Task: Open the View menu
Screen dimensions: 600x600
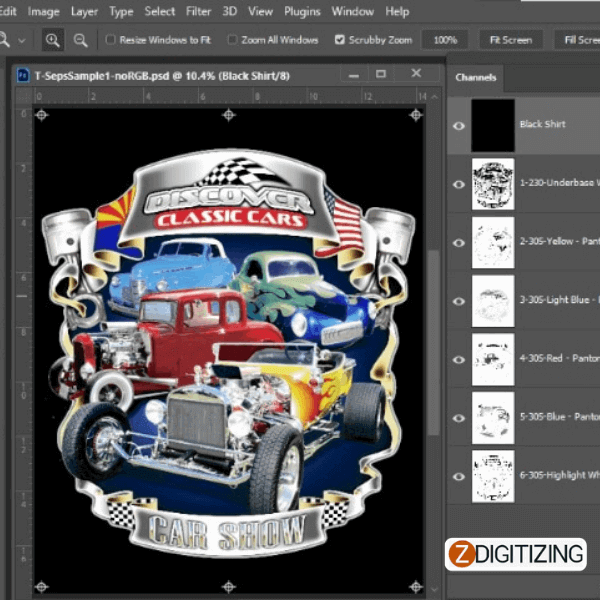Action: click(x=260, y=12)
